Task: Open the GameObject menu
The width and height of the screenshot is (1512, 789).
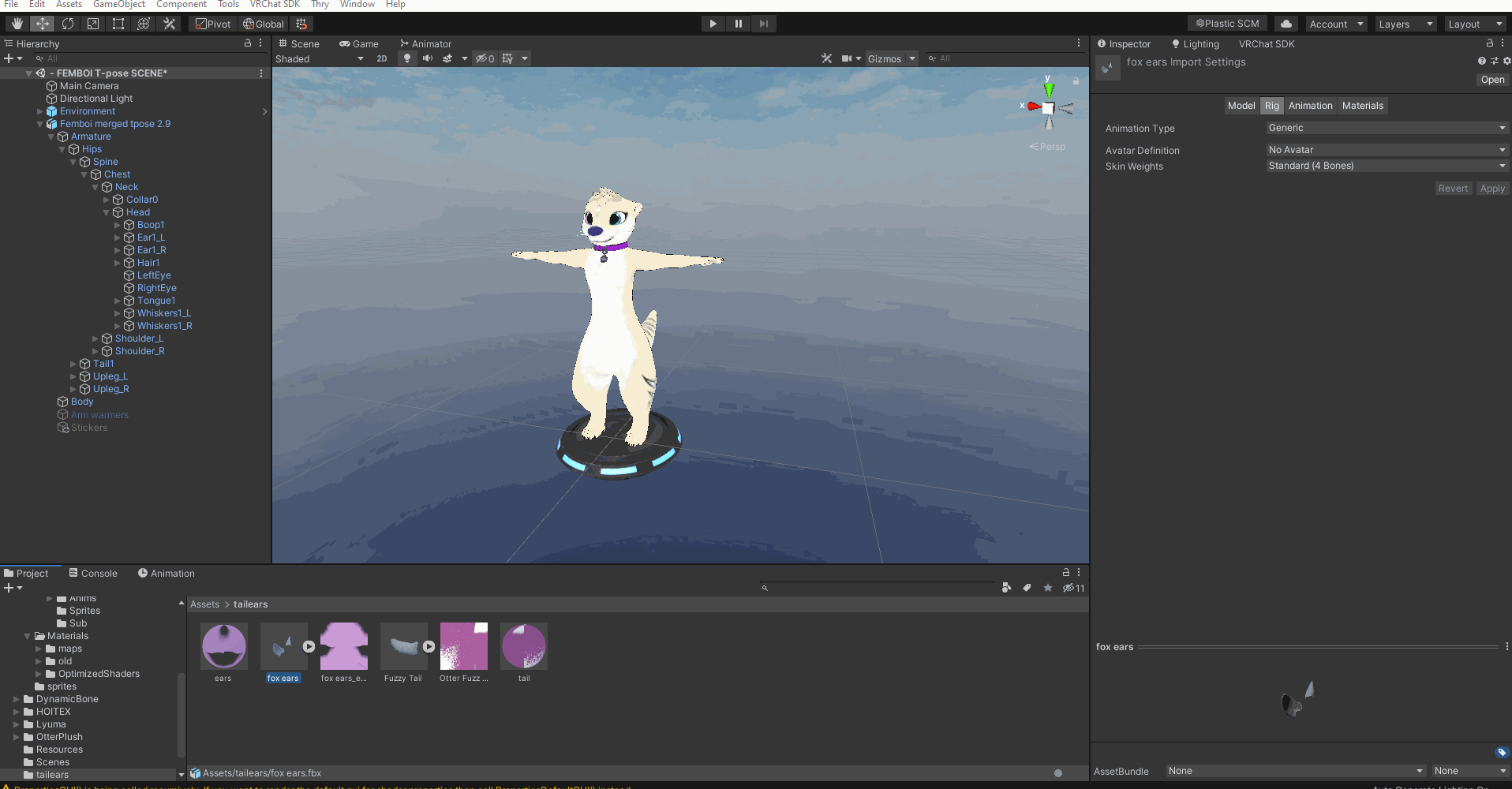Action: pos(119,5)
